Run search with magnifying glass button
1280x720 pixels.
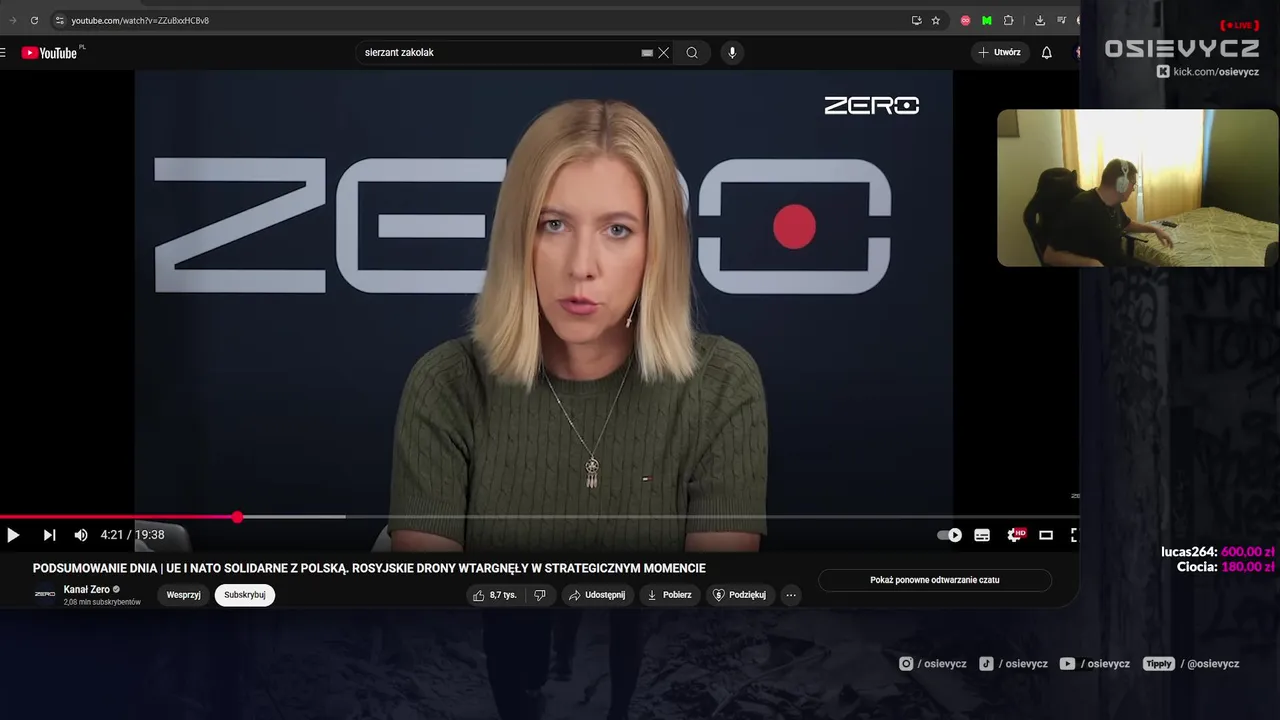pos(692,53)
